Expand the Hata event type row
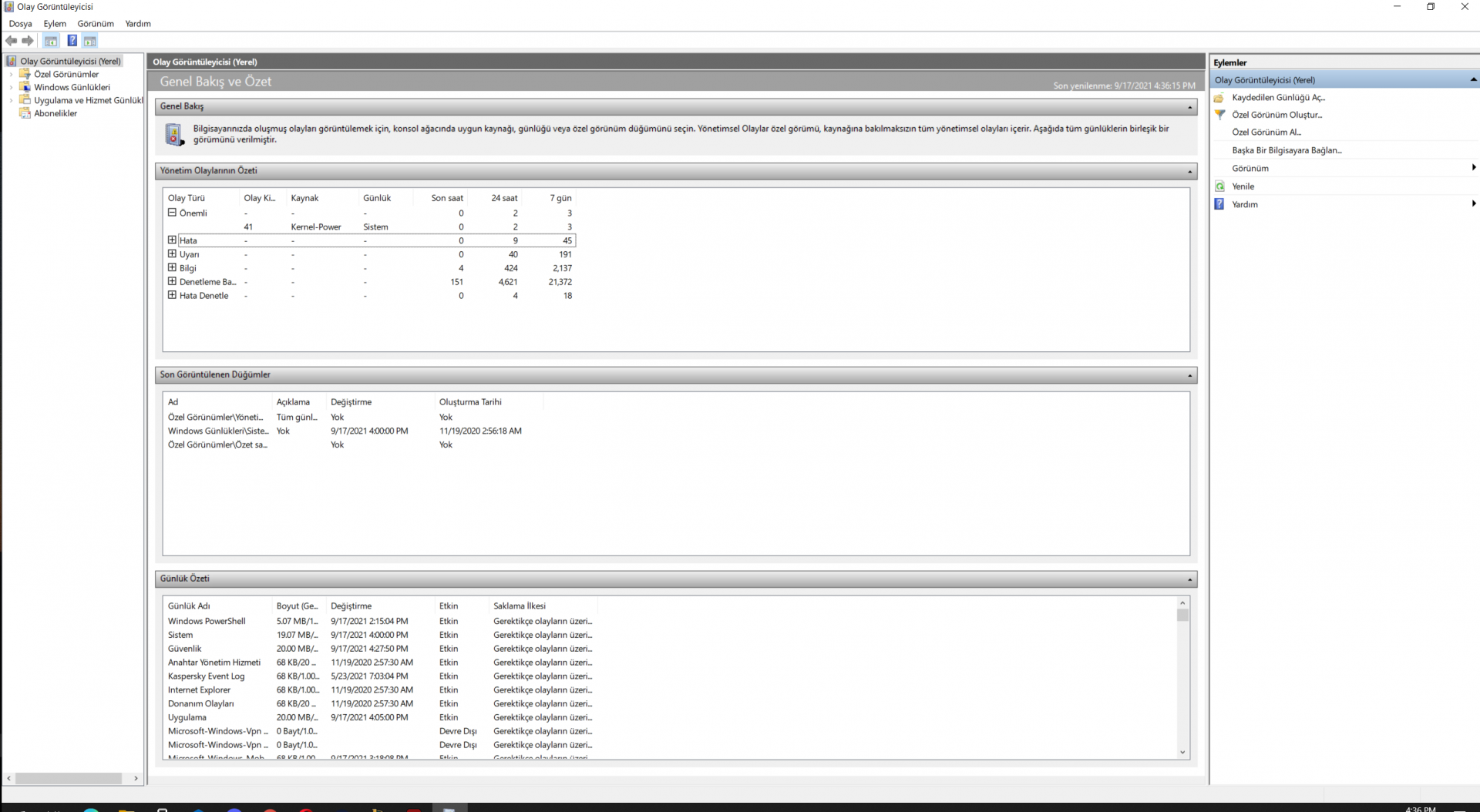The width and height of the screenshot is (1480, 812). [172, 240]
